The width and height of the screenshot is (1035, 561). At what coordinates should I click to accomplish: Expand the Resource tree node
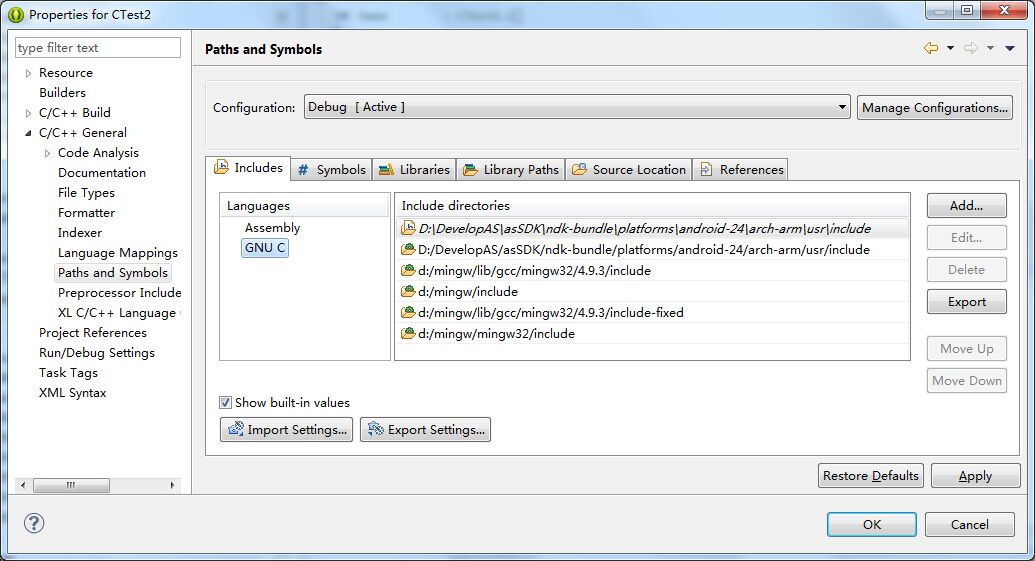28,73
